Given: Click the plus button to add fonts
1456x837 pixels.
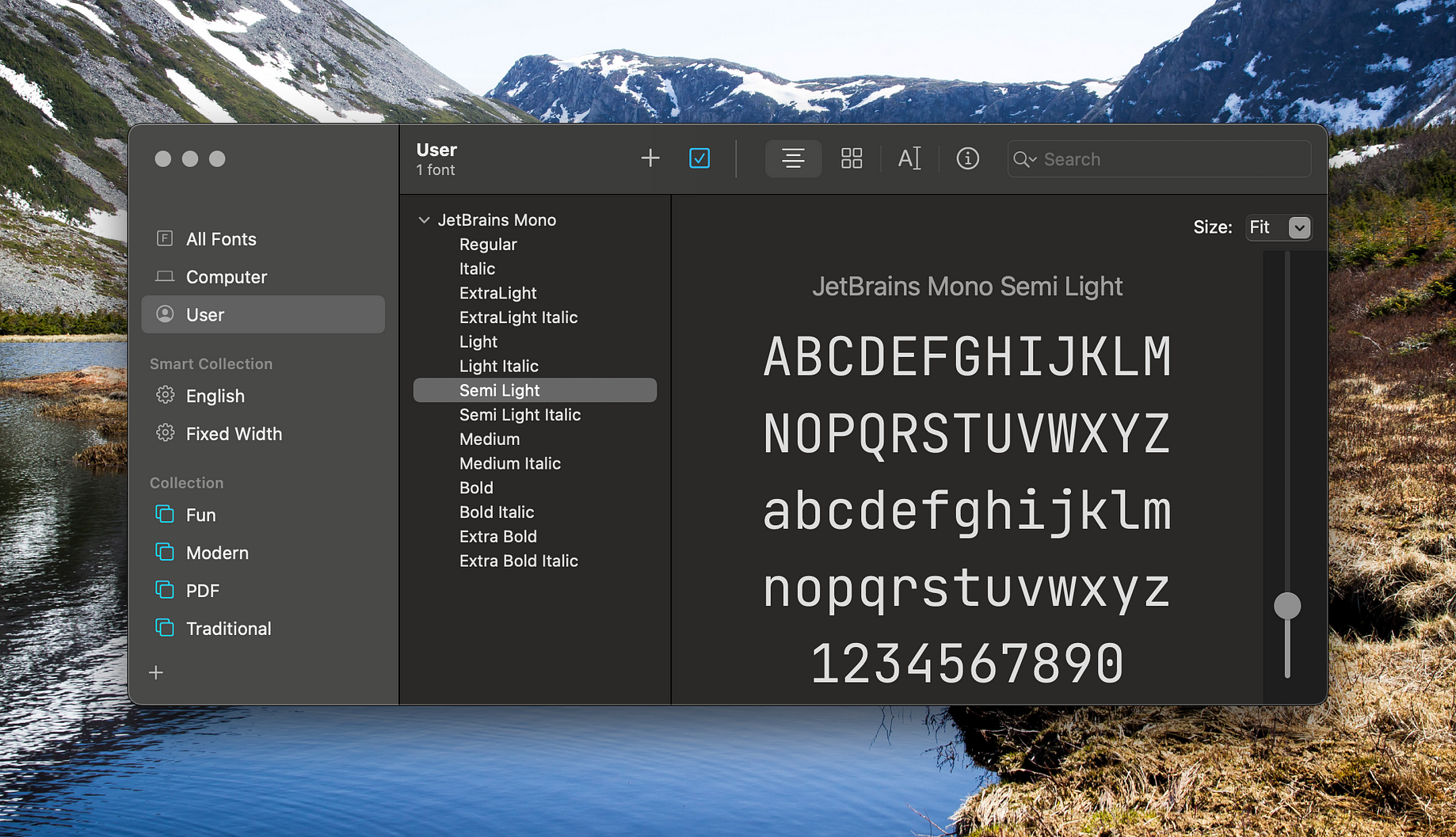Looking at the screenshot, I should [650, 158].
